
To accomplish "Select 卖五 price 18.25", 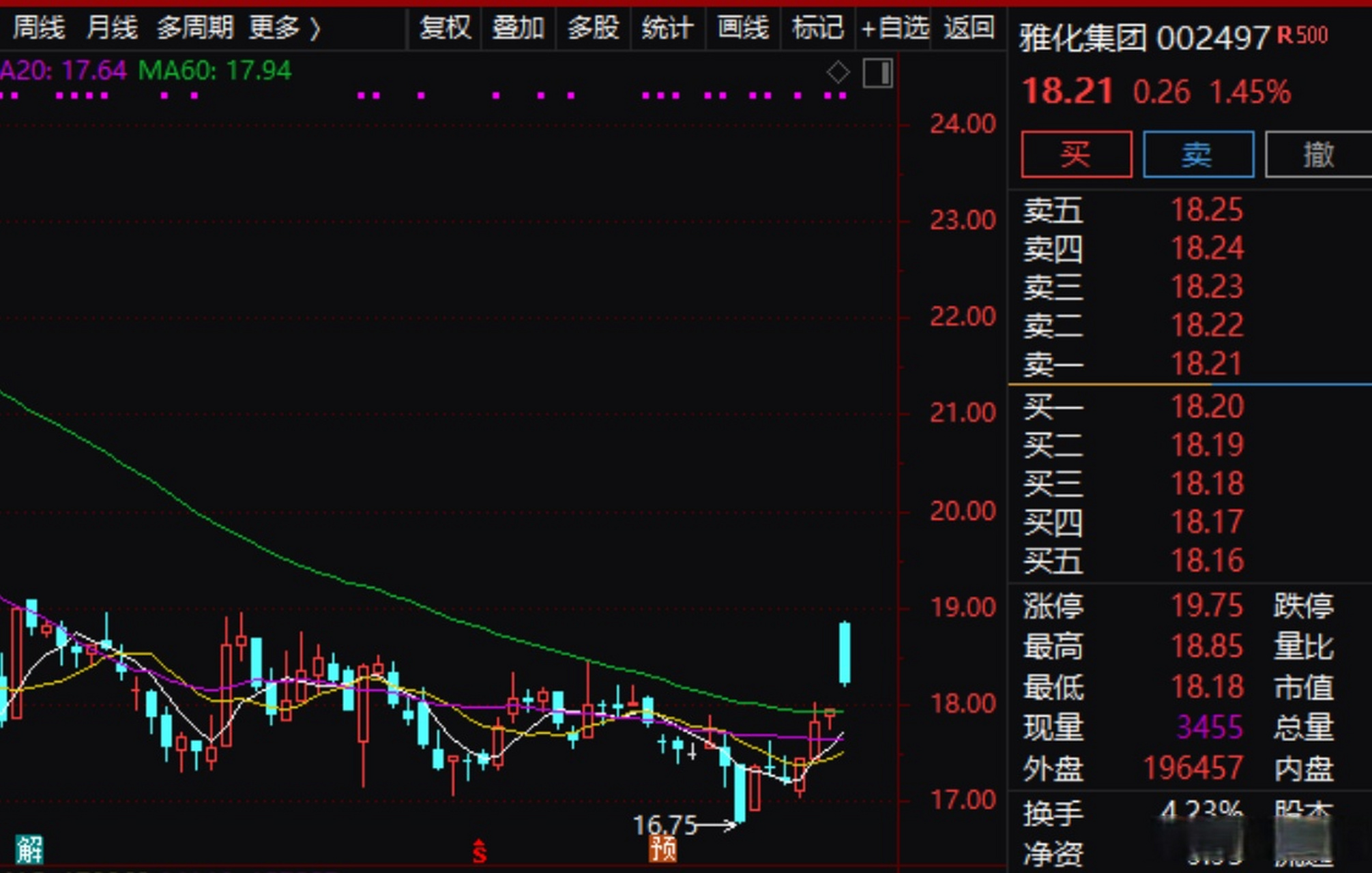I will coord(1207,209).
